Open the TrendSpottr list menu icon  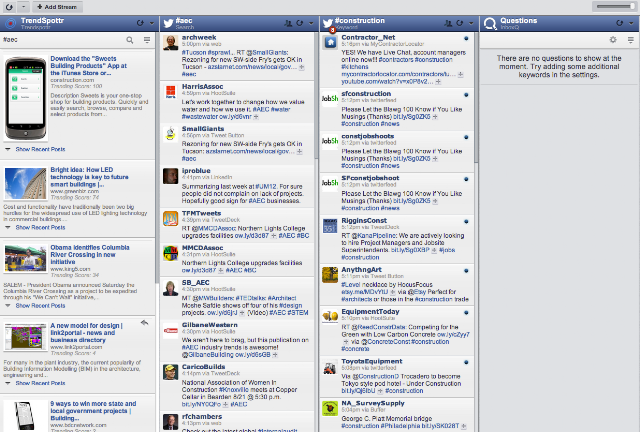point(147,40)
